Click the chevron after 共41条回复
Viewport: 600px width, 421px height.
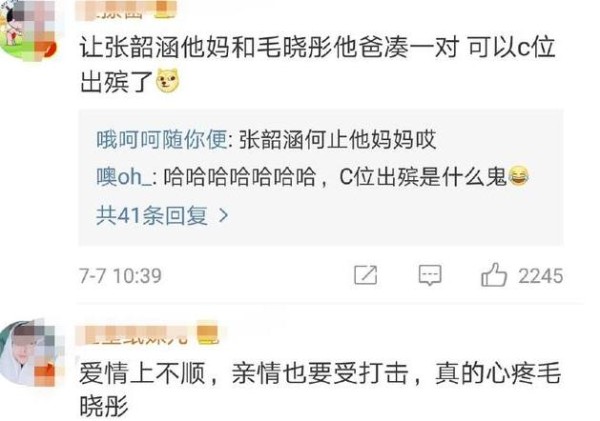pos(223,215)
